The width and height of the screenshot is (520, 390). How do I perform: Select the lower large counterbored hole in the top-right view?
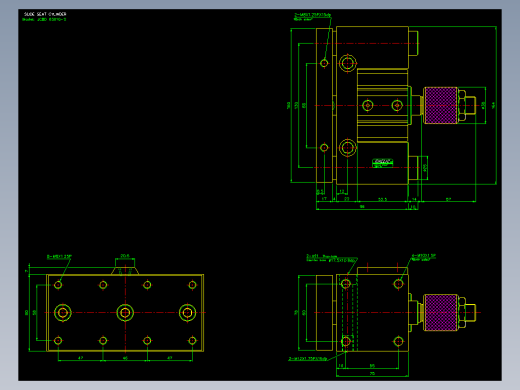[348, 148]
